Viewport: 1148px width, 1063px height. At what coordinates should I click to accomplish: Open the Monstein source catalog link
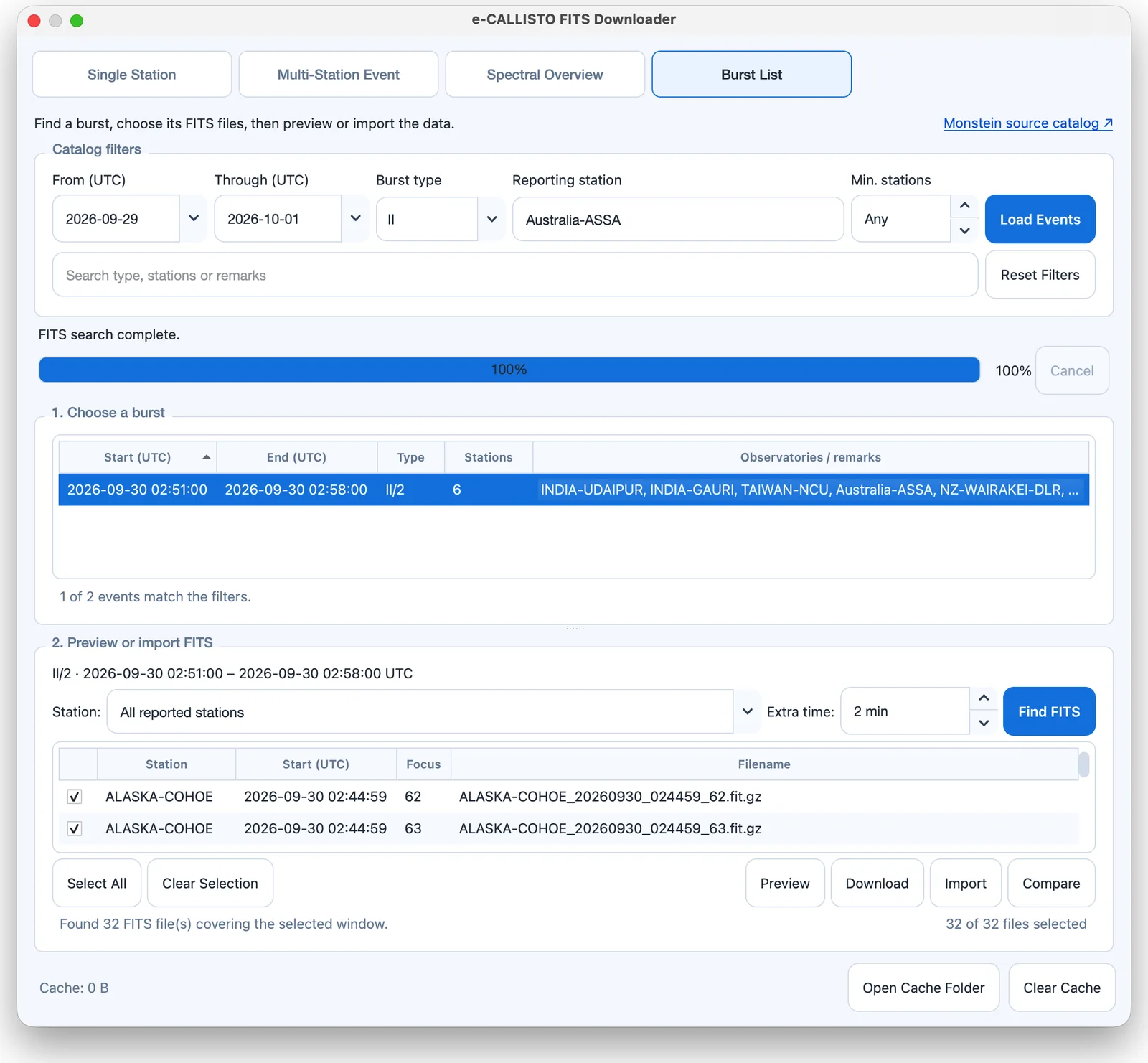click(1027, 123)
